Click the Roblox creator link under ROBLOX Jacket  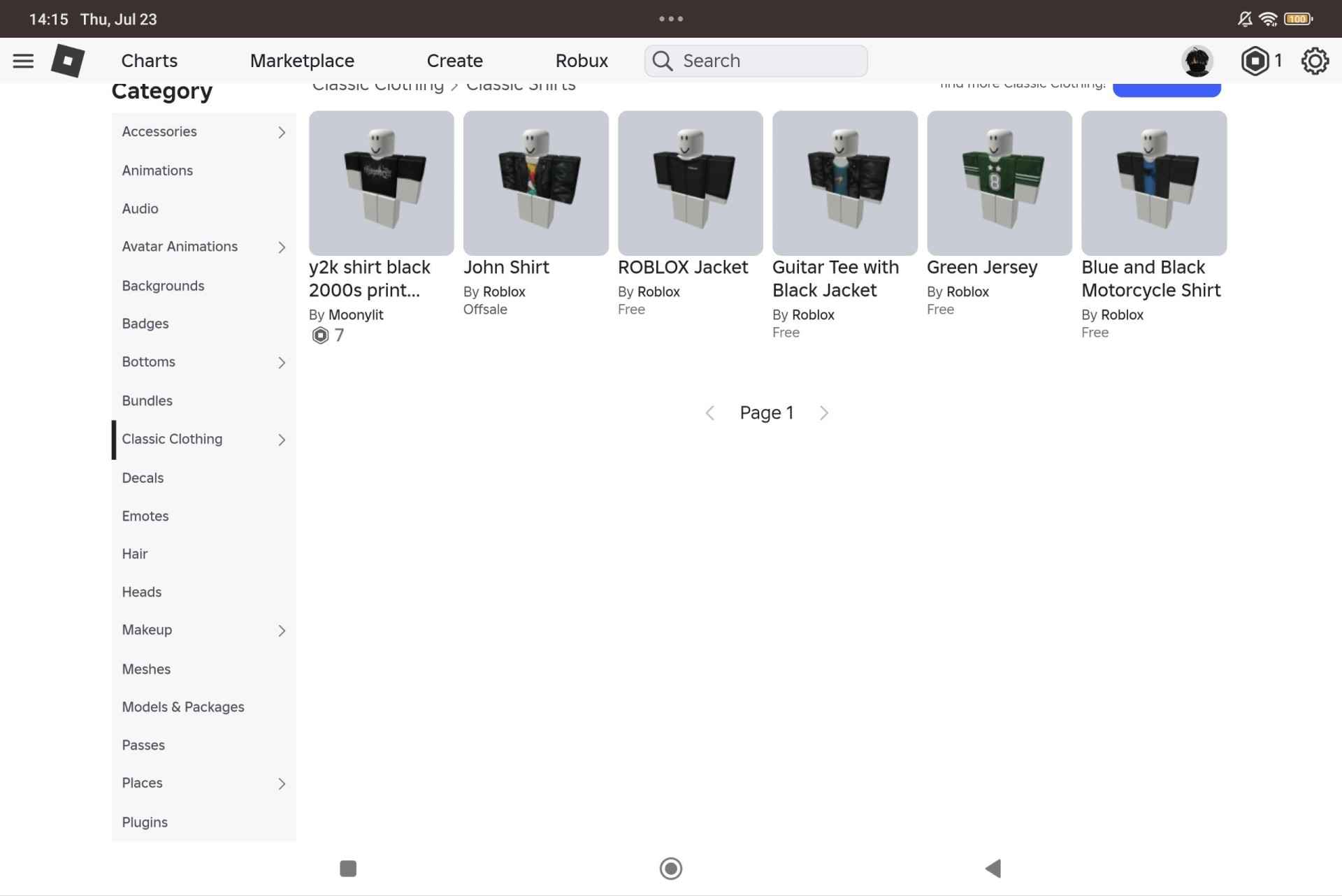click(x=658, y=292)
